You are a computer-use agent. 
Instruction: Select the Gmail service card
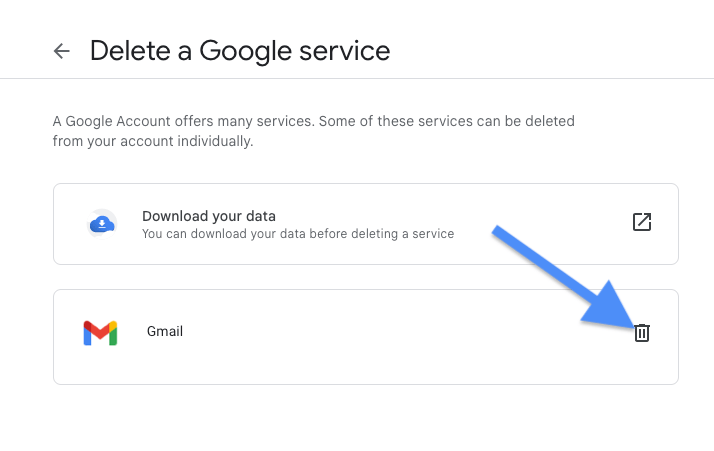[366, 337]
